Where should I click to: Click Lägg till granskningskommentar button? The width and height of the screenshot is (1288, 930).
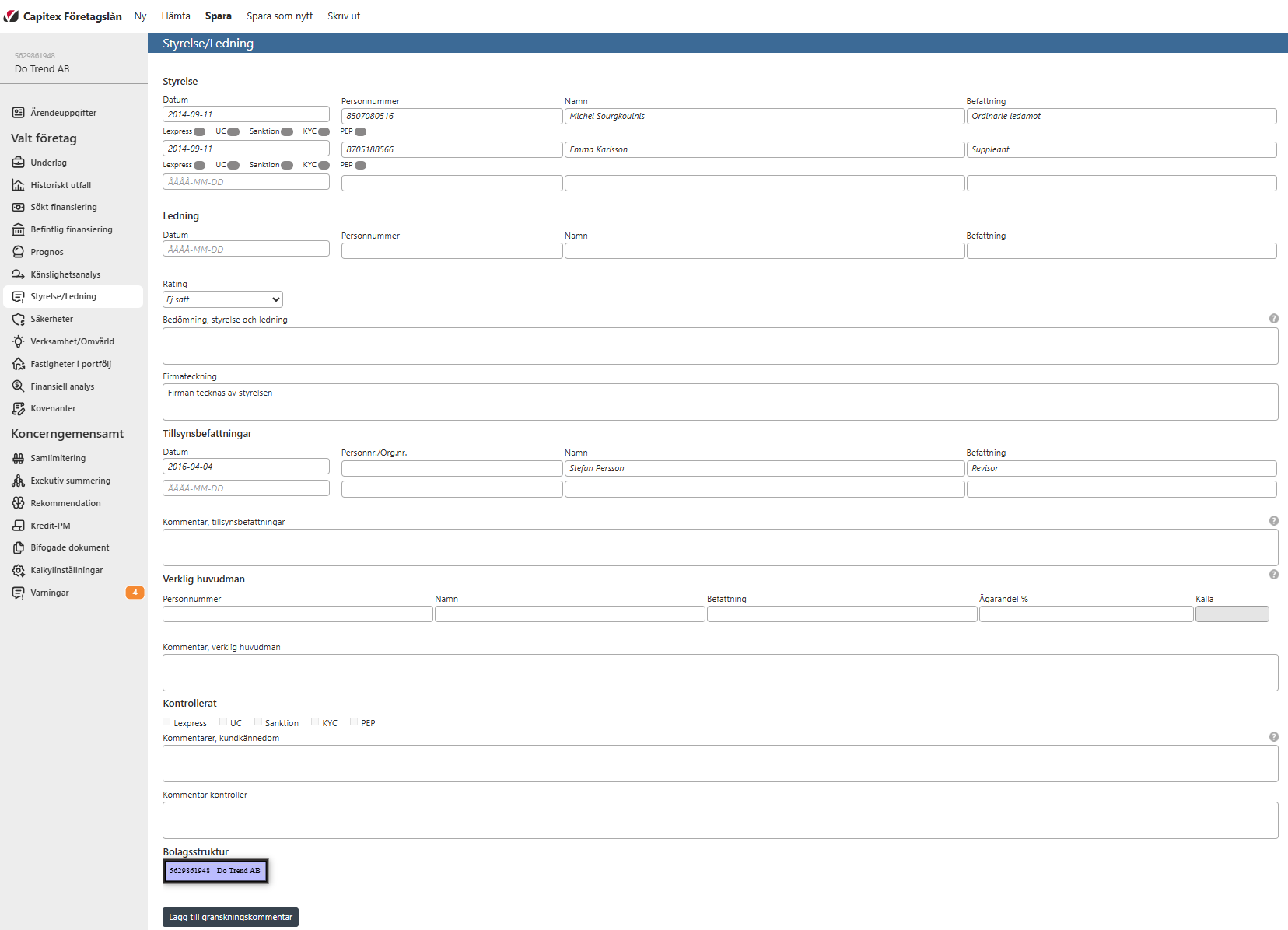230,918
